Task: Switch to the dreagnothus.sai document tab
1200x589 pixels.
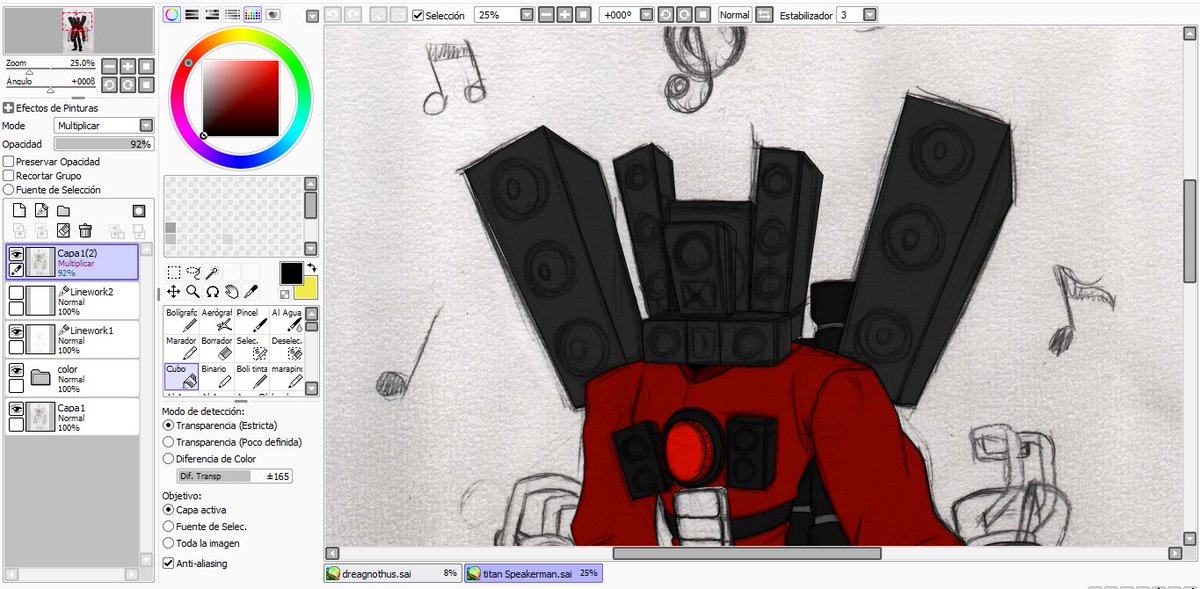Action: (x=391, y=573)
